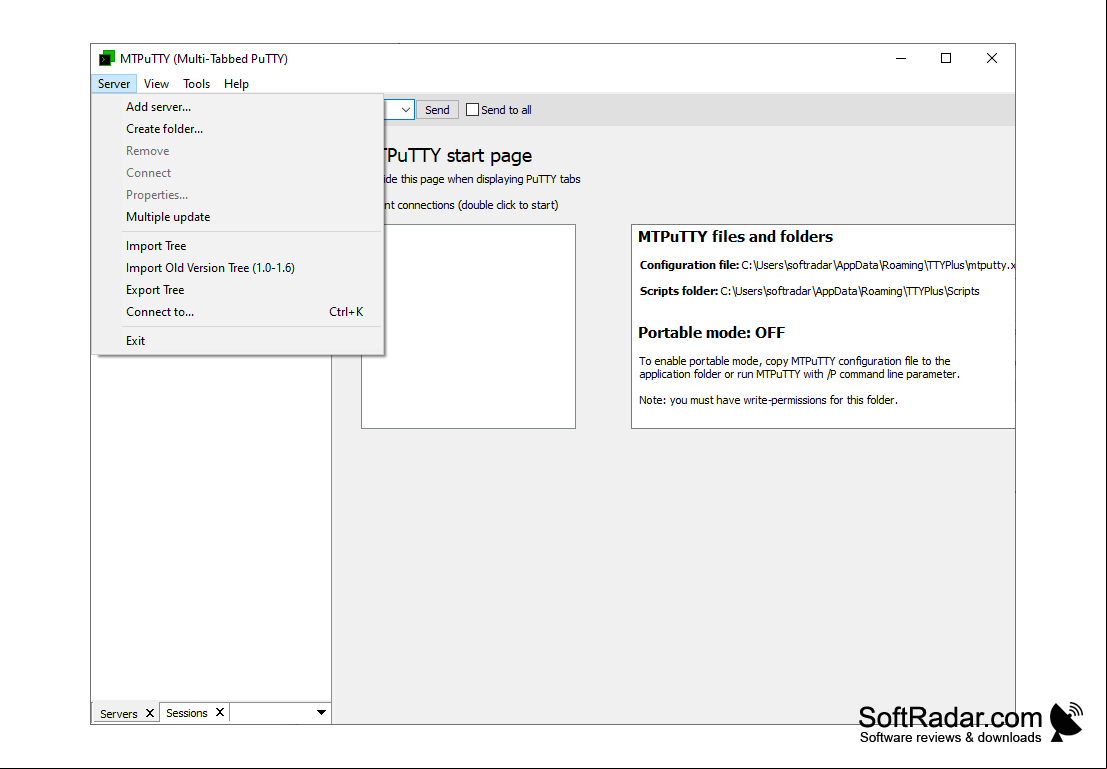Maximize the MTPuTTY window
The image size is (1107, 769).
(x=946, y=59)
